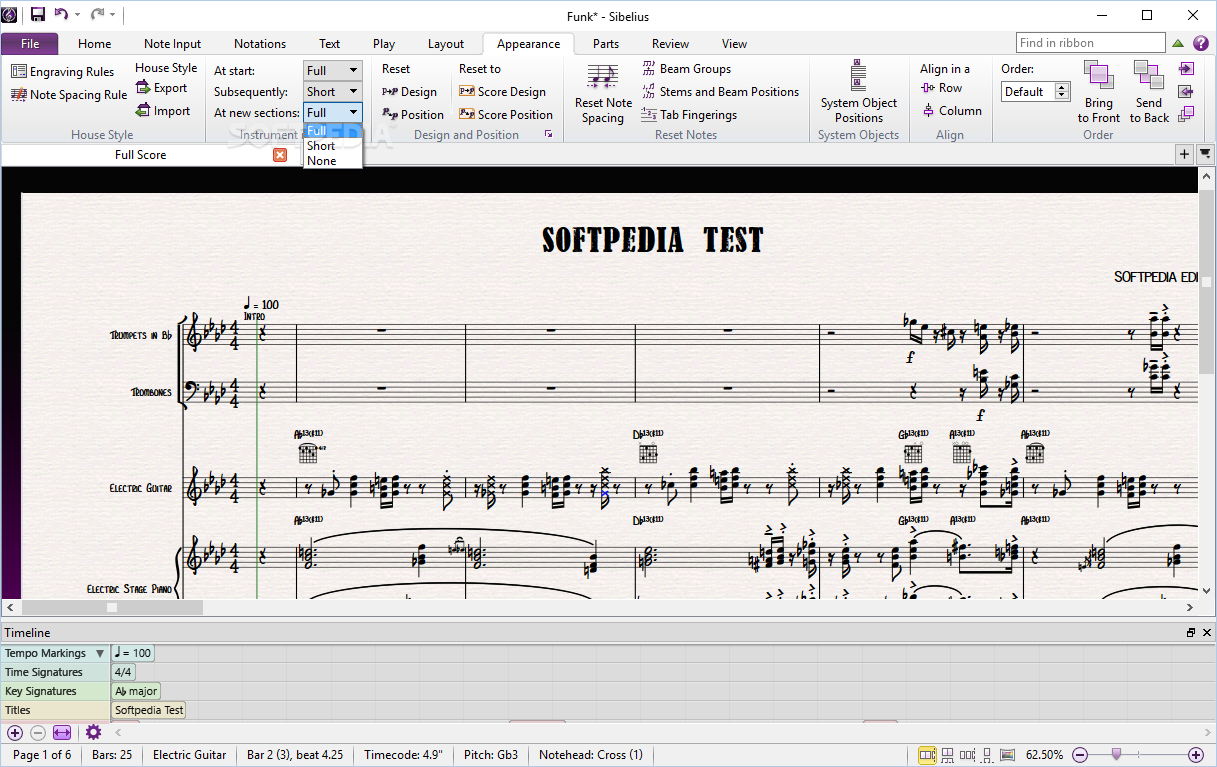Click Reset to Score Position
The image size is (1217, 767).
click(x=506, y=115)
